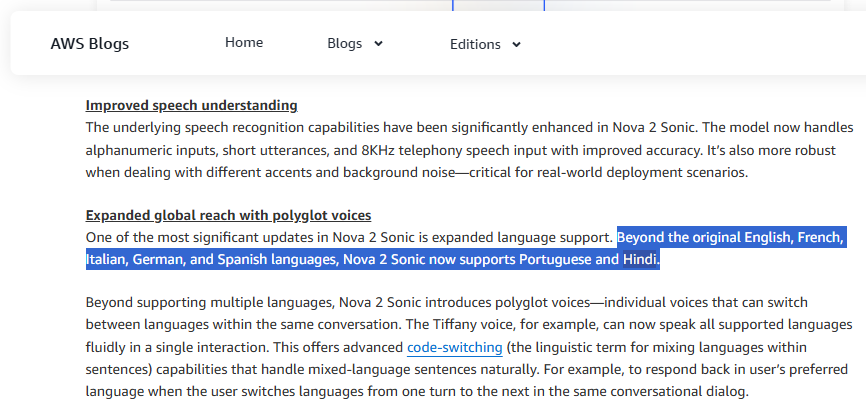Click the word 8KHz in the text
Viewport: 866px width, 405px height.
378,150
